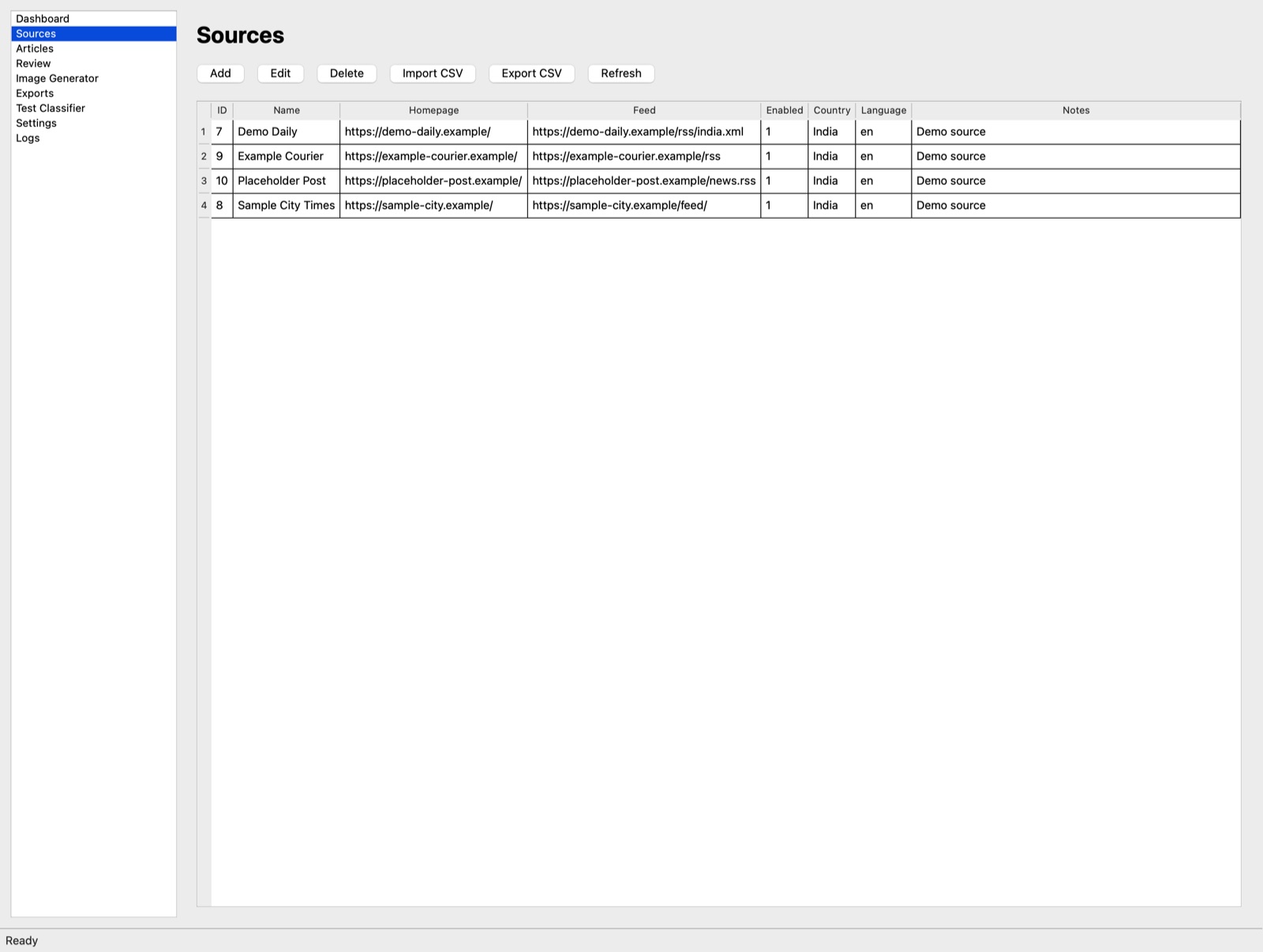Click Placeholder Post's Enabled cell
1263x952 pixels.
pos(785,181)
